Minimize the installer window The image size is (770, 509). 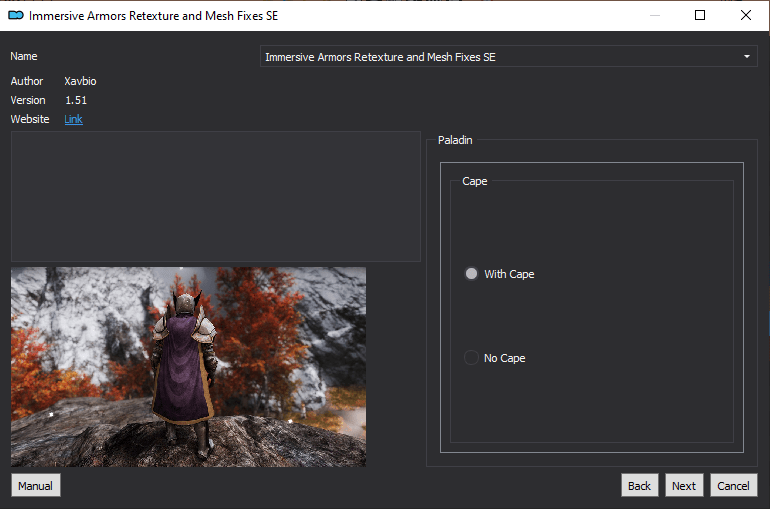pos(655,15)
